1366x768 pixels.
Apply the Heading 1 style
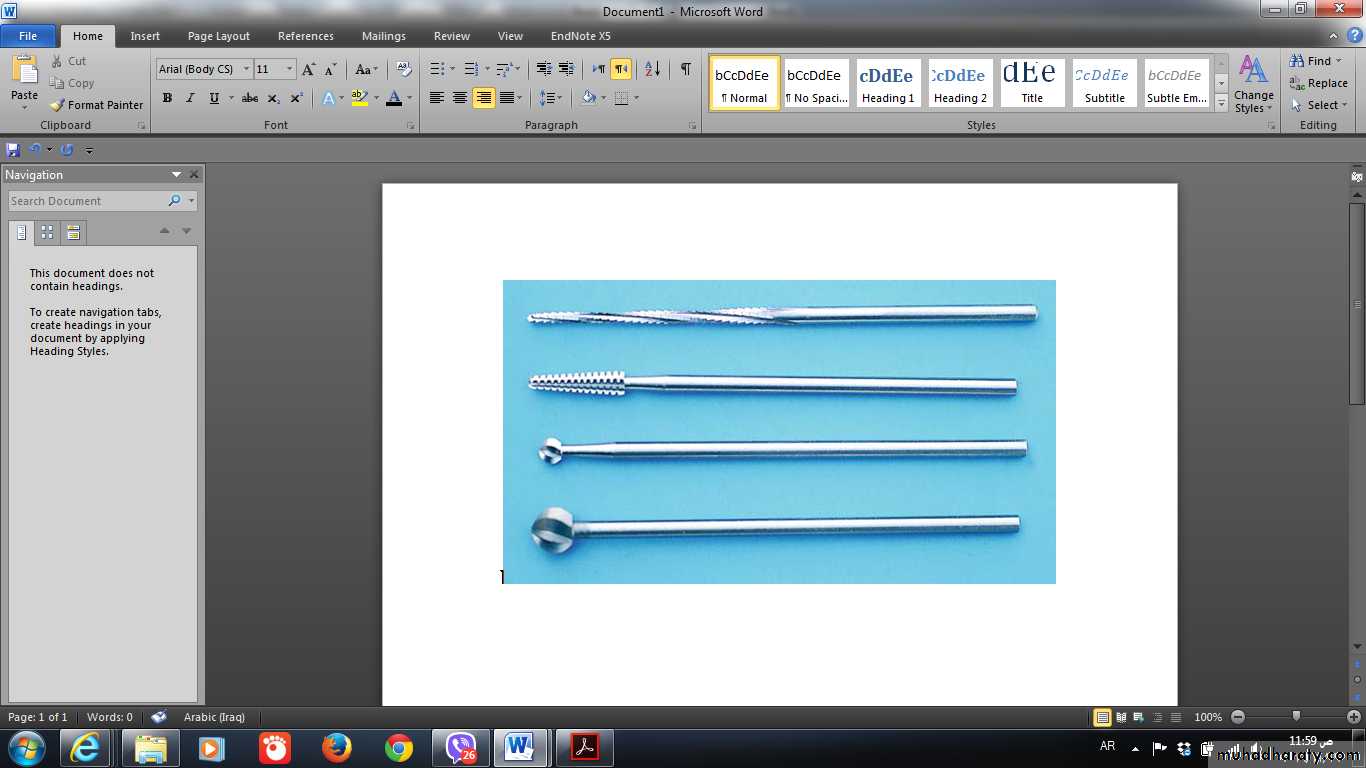click(x=888, y=83)
